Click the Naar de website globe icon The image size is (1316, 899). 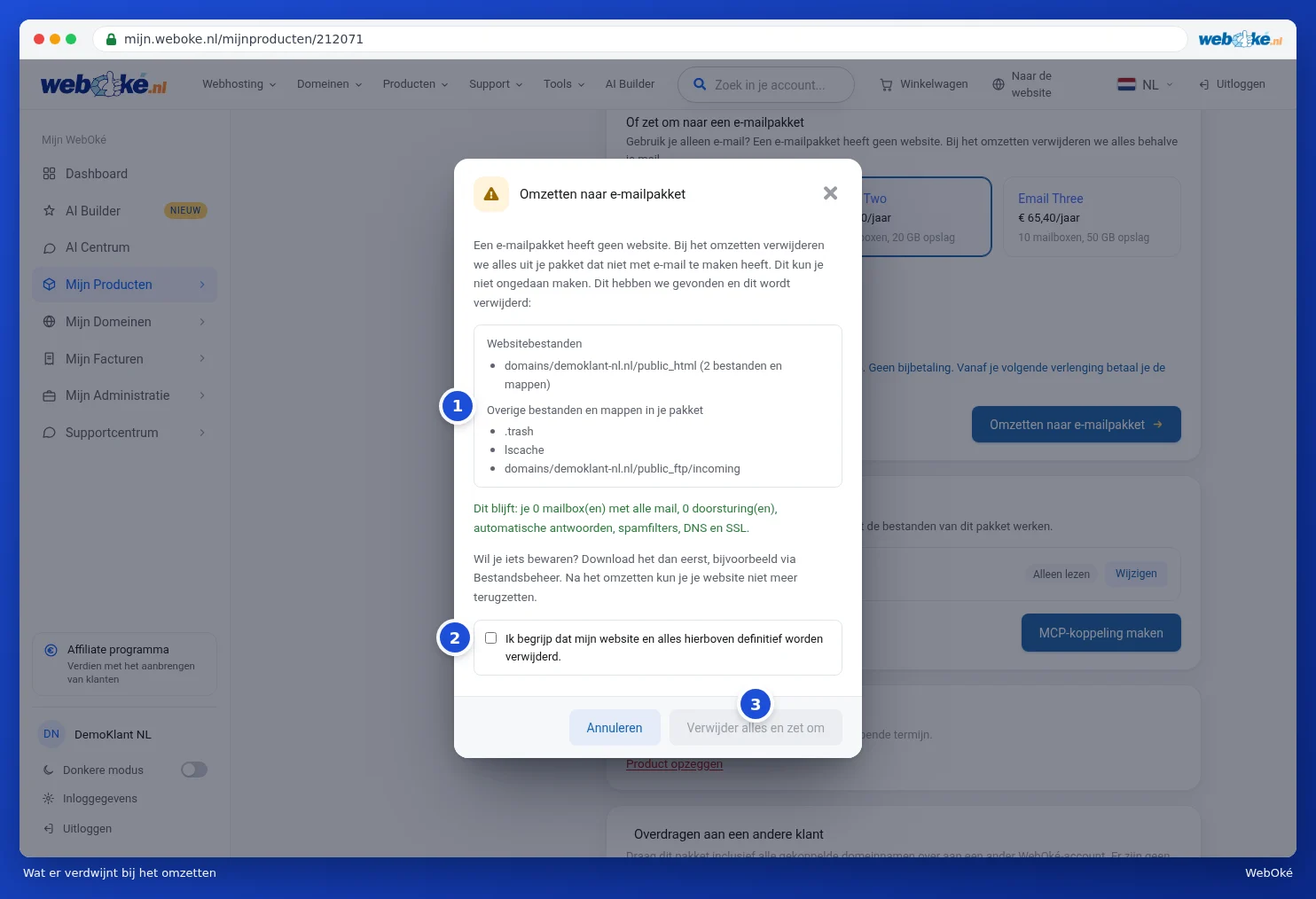click(x=999, y=84)
